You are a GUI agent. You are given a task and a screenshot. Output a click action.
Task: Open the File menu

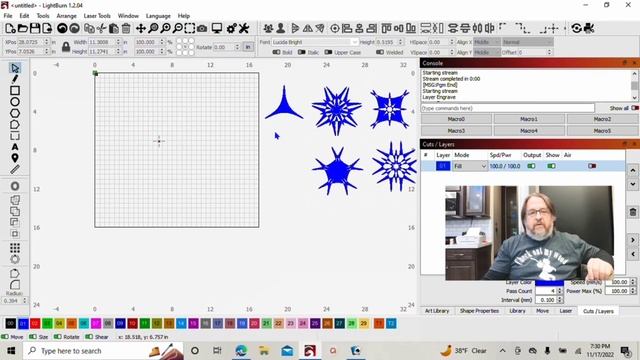[x=8, y=16]
